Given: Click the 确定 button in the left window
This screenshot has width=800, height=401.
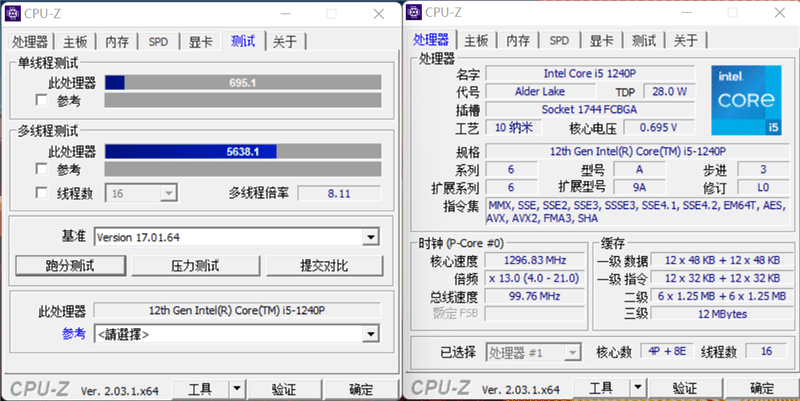Looking at the screenshot, I should [361, 389].
